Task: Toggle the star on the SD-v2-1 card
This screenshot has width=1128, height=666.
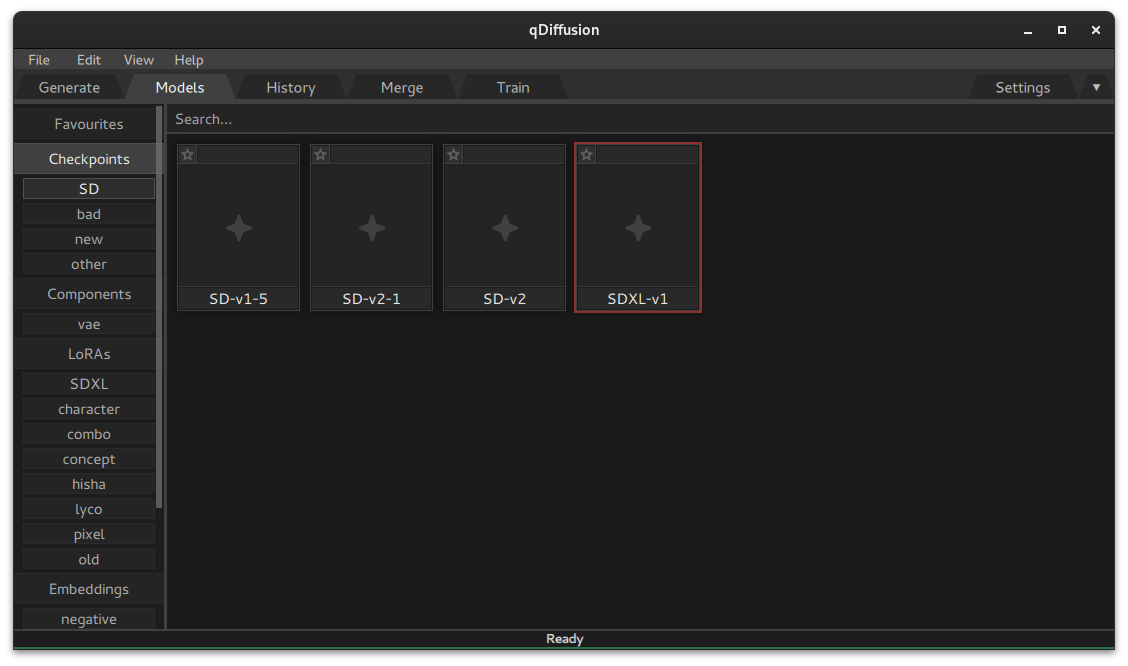Action: coord(321,155)
